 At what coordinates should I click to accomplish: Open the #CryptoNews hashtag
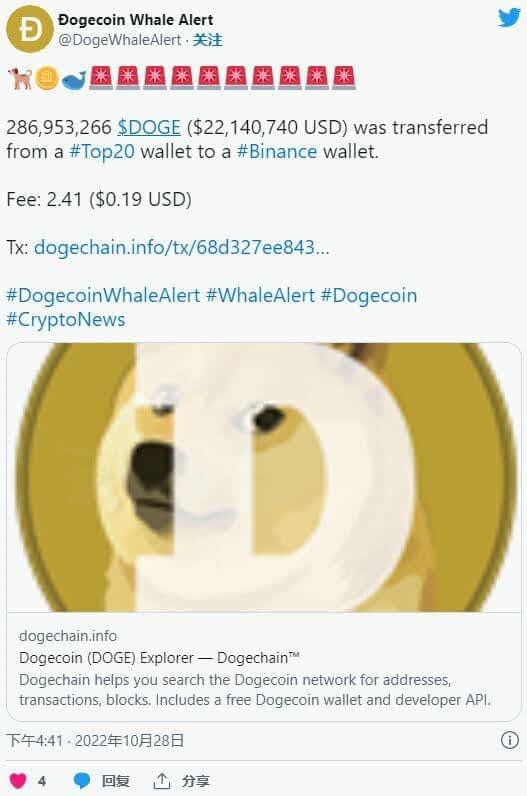click(x=65, y=320)
